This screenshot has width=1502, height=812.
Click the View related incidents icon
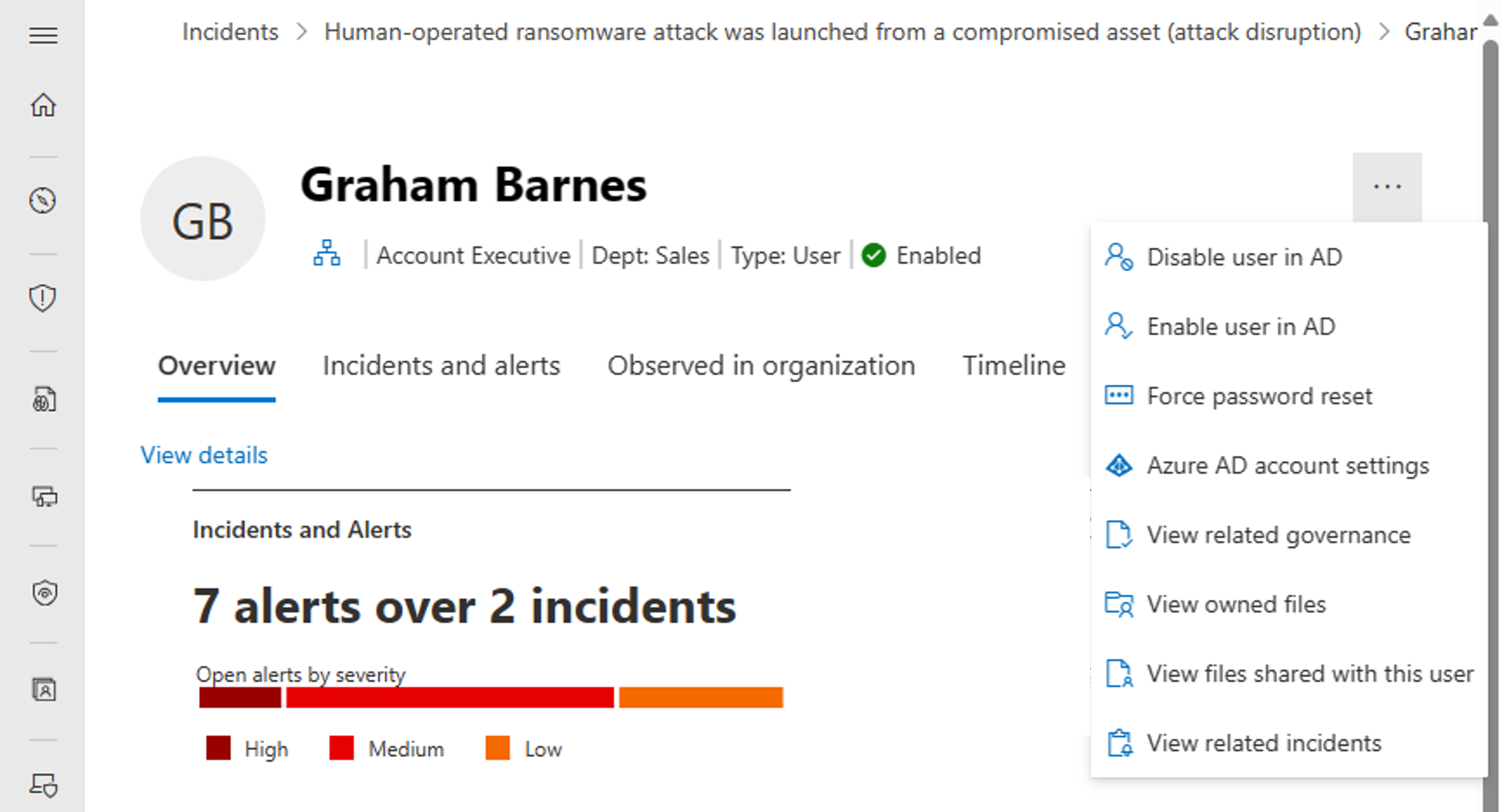(x=1121, y=743)
